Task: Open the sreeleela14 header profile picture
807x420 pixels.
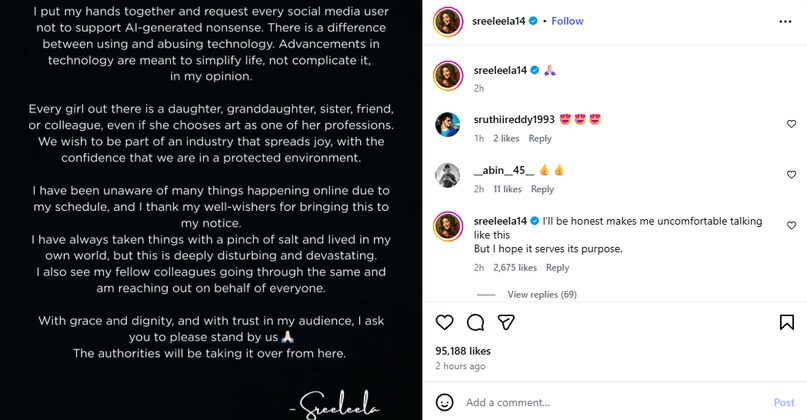Action: tap(448, 22)
